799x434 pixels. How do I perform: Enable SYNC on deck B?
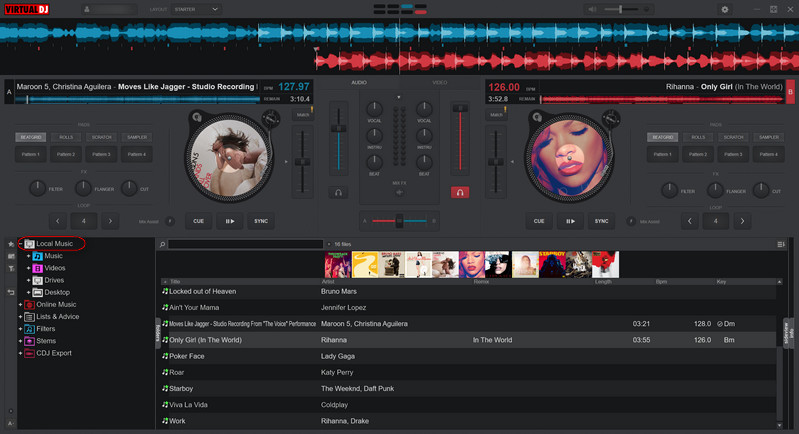tap(601, 221)
